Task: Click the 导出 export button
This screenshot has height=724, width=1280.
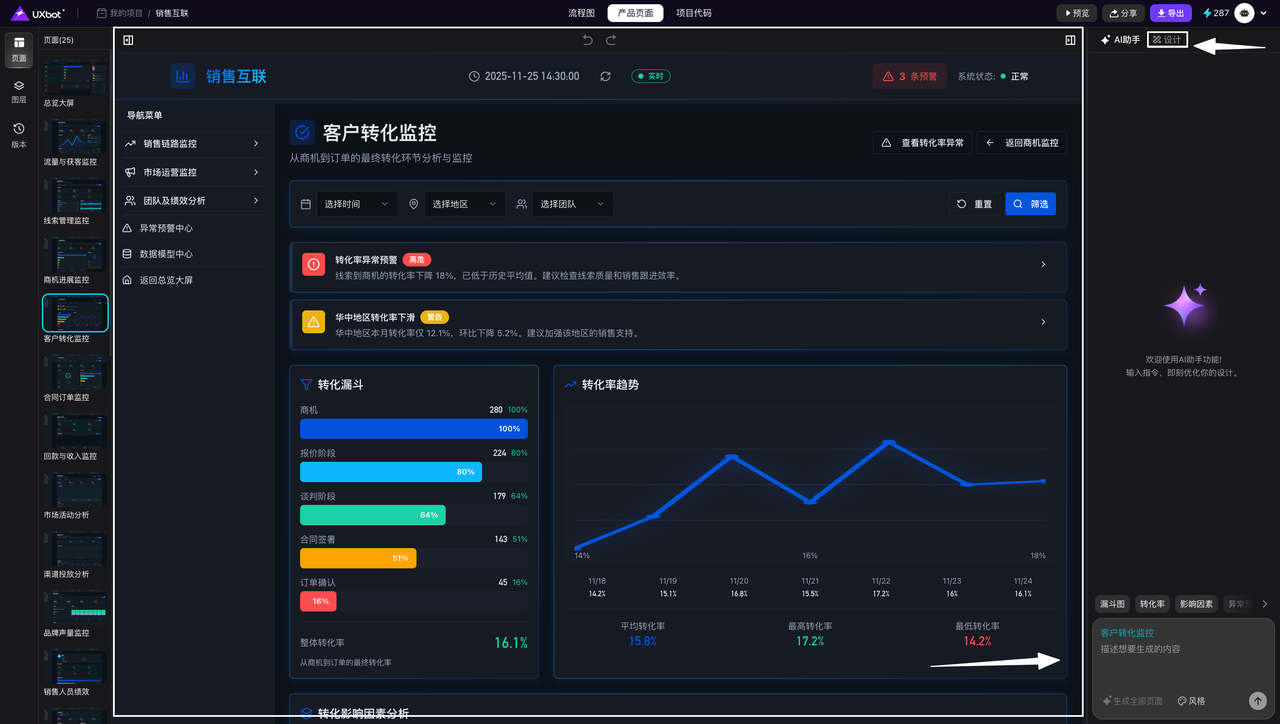Action: tap(1170, 13)
